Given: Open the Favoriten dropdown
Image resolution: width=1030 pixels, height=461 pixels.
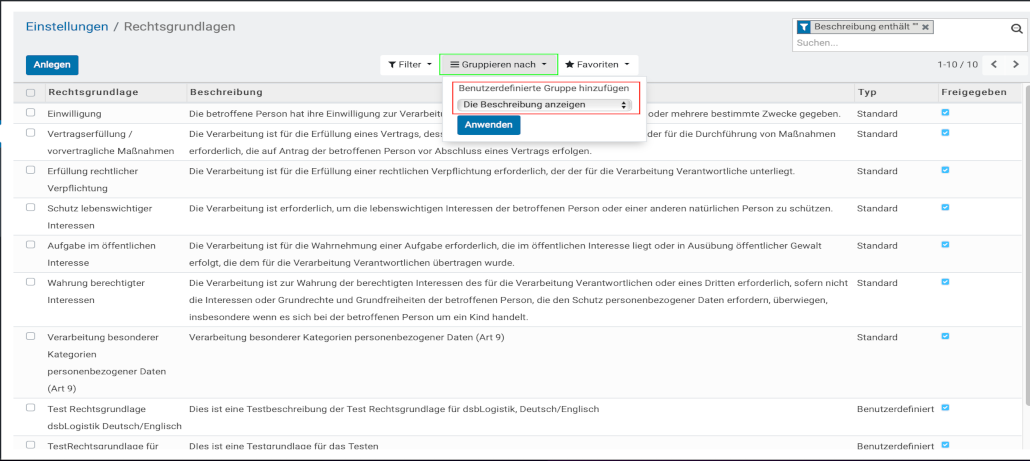Looking at the screenshot, I should click(x=597, y=64).
